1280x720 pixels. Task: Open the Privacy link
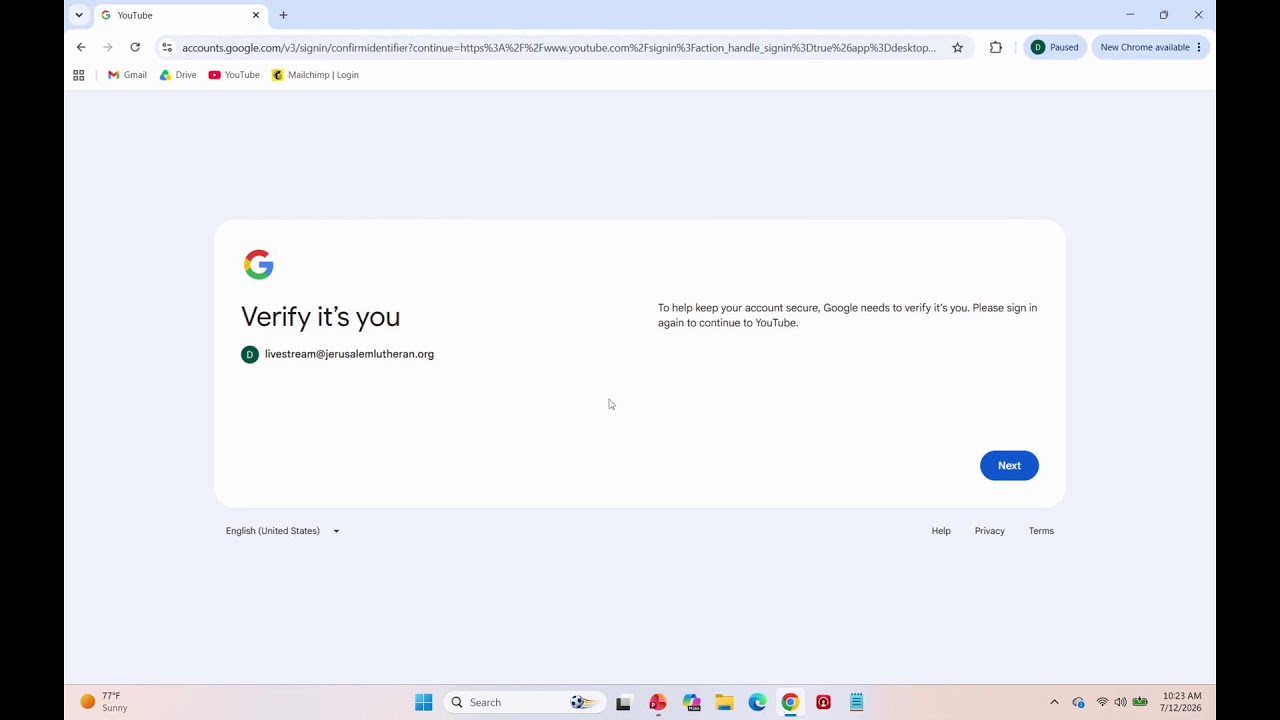coord(990,531)
